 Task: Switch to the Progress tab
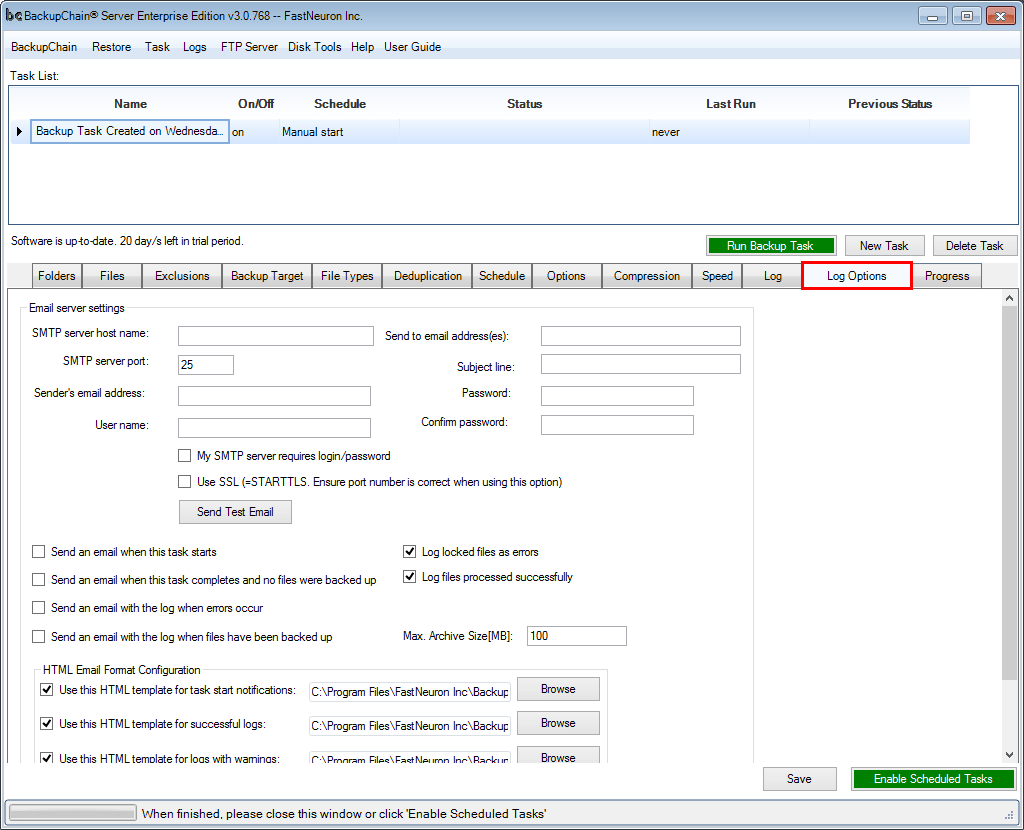coord(947,276)
